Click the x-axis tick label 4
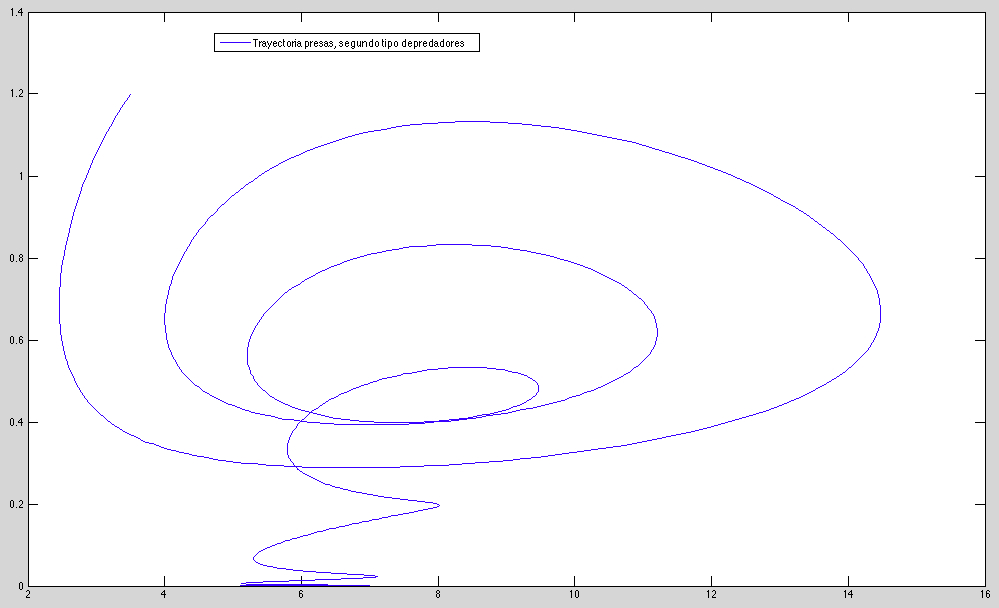The height and width of the screenshot is (608, 999). pos(164,597)
